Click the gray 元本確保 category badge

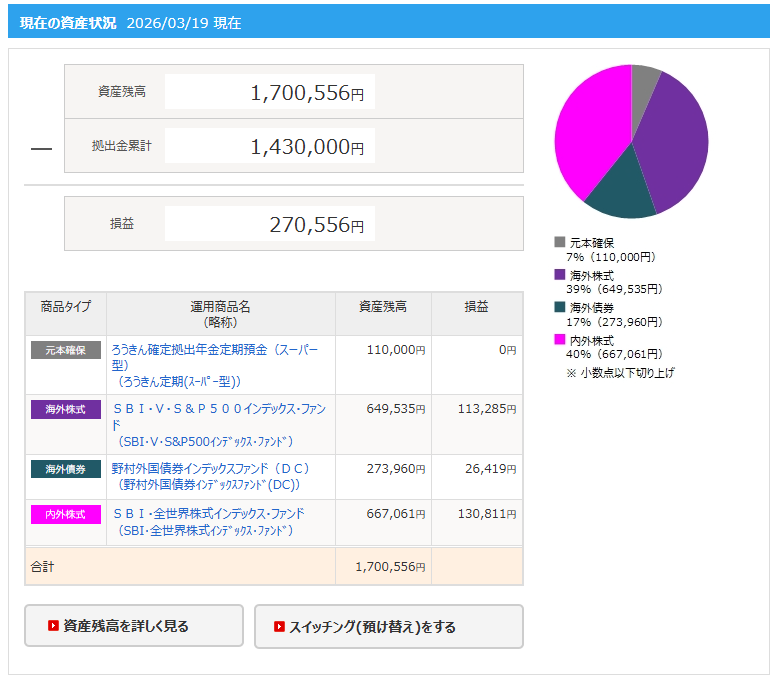66,350
